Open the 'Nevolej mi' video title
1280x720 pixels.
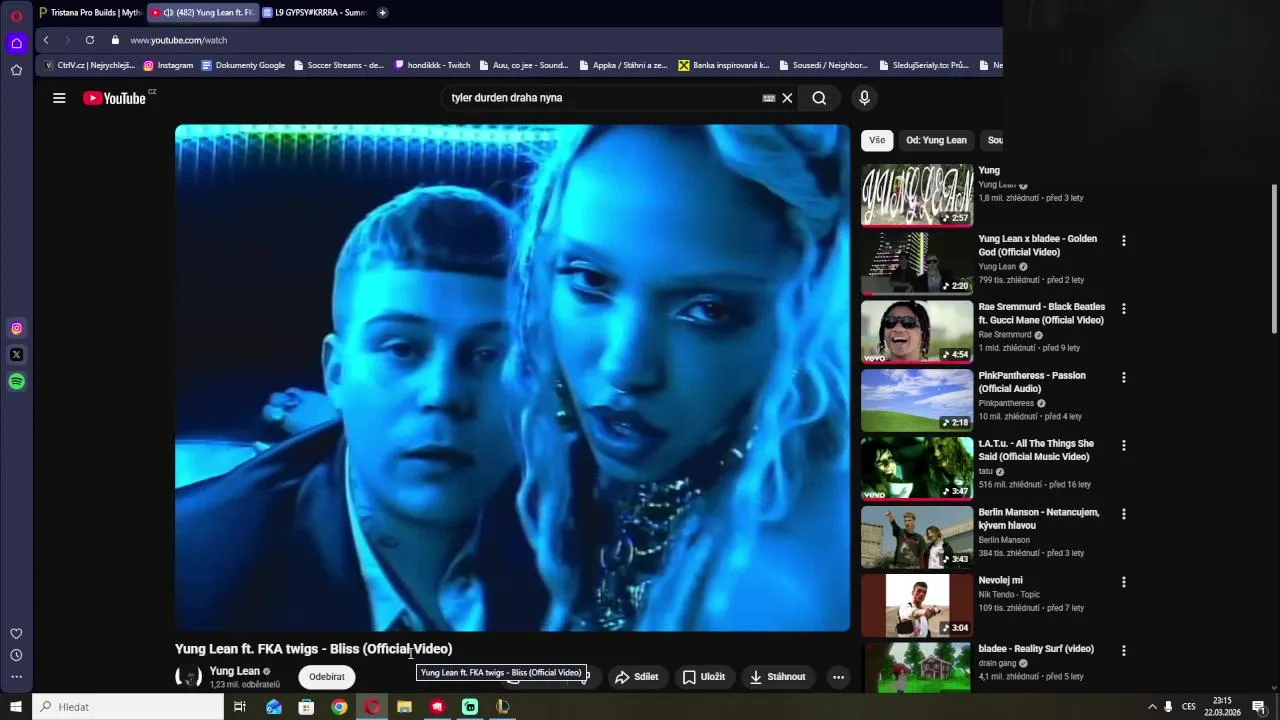pos(1000,580)
